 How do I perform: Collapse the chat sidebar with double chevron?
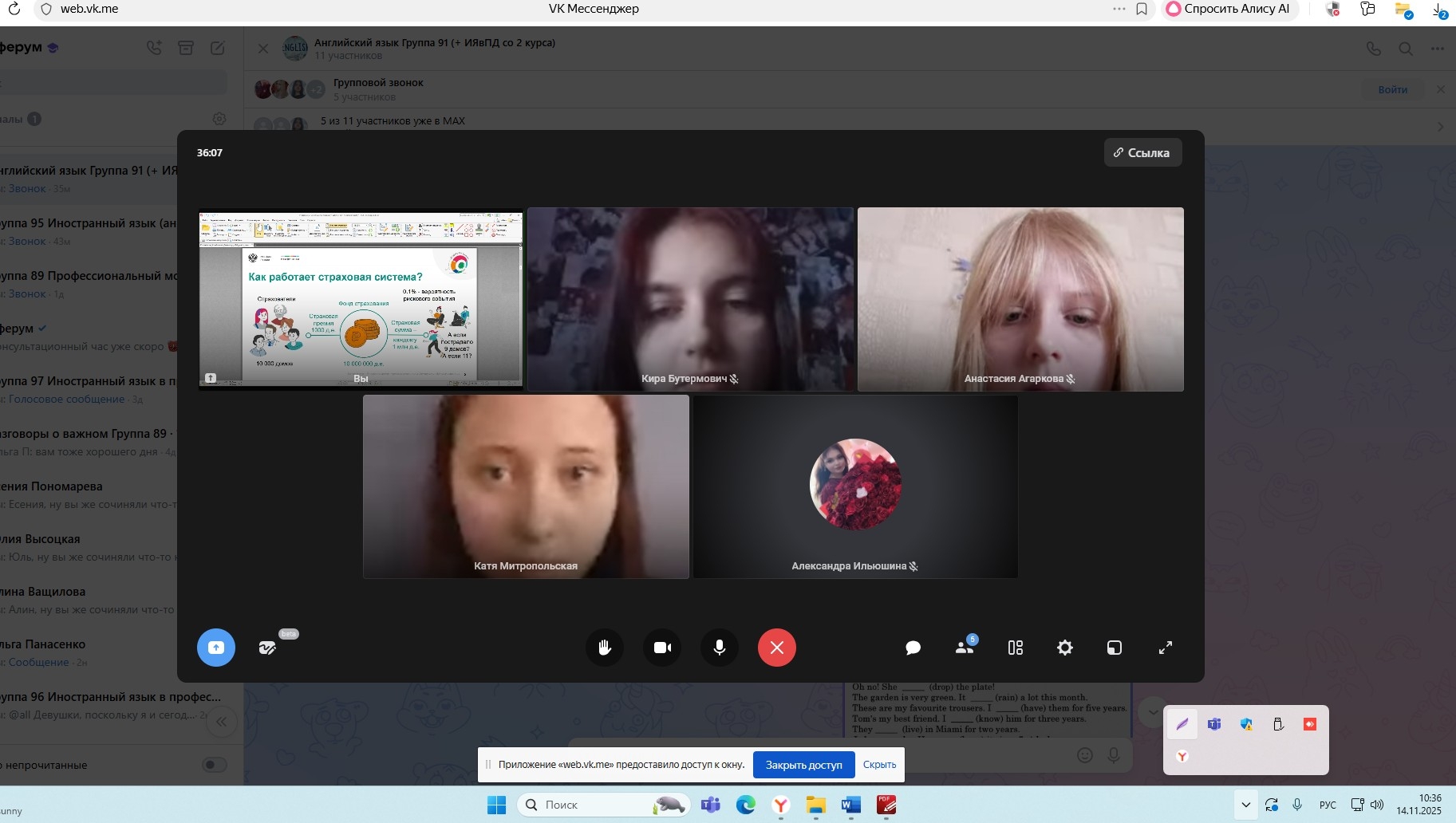coord(222,722)
